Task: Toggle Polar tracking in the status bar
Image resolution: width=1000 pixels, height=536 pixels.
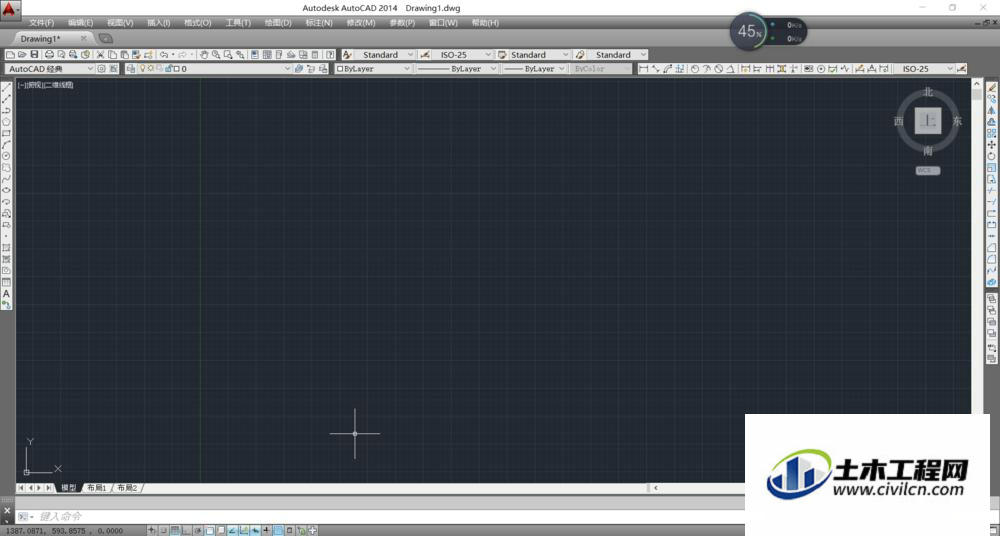Action: point(197,530)
